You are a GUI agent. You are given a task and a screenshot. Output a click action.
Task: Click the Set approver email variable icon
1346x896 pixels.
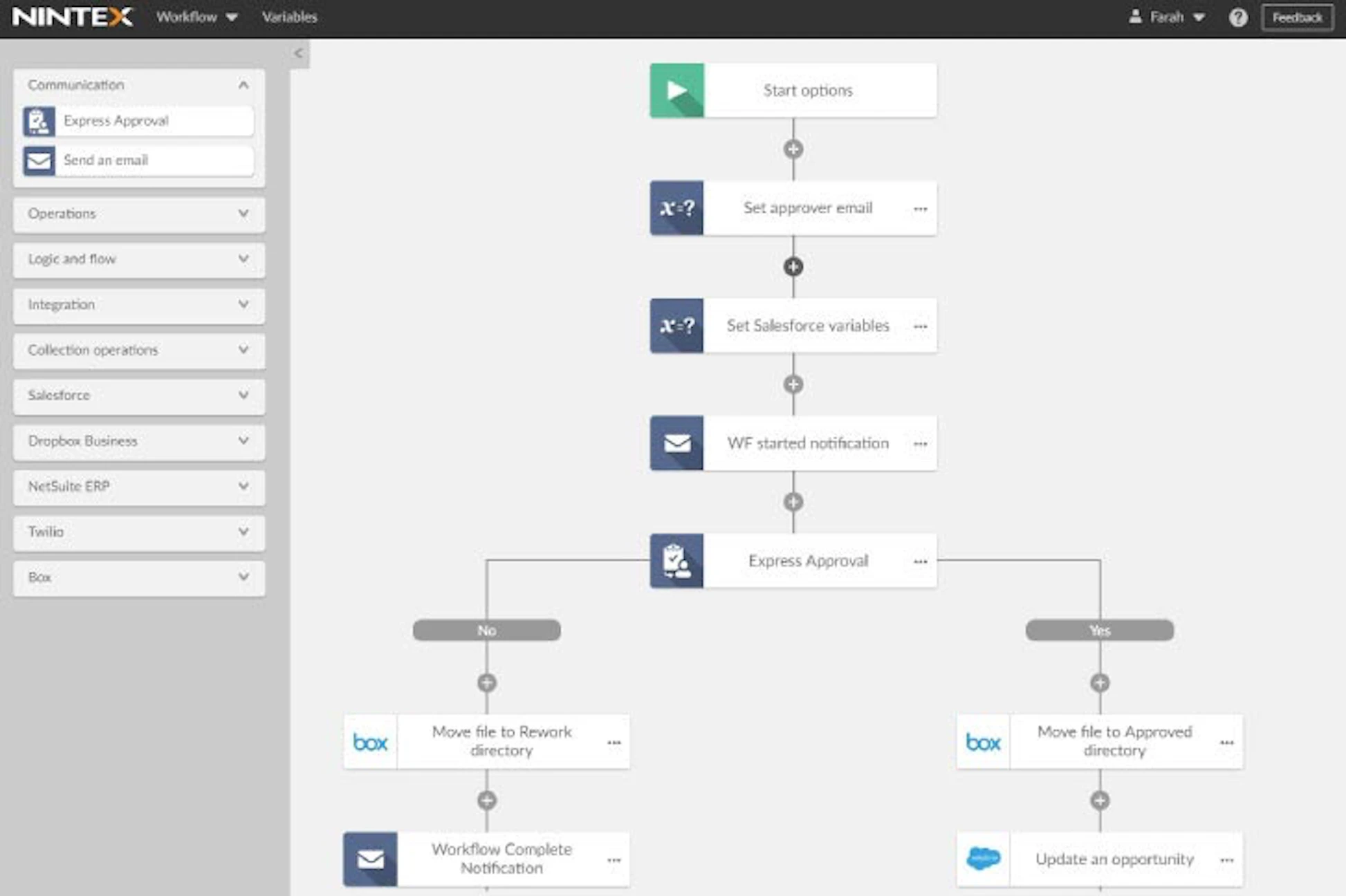click(676, 208)
